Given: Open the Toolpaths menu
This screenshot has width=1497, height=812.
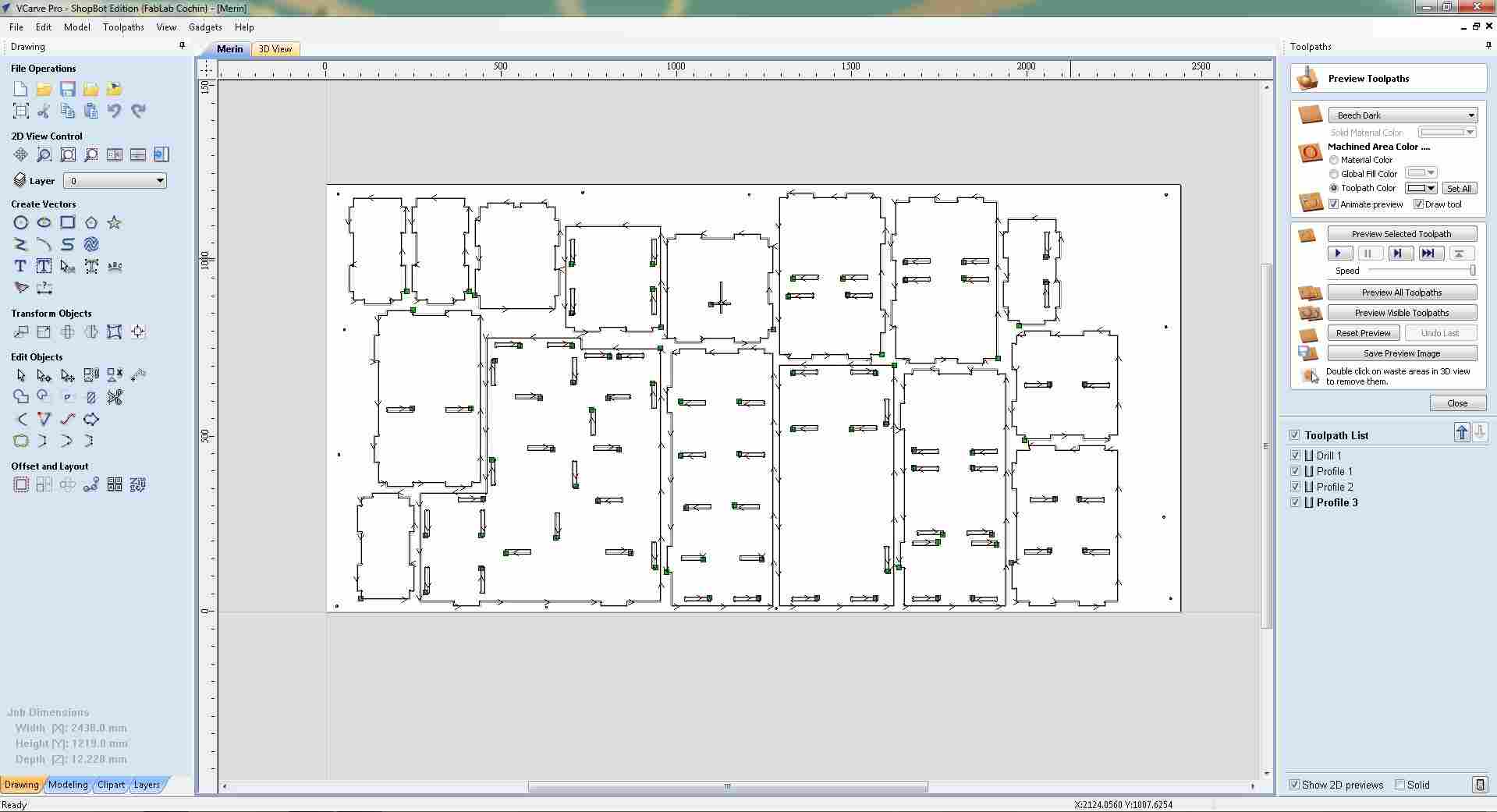Looking at the screenshot, I should pyautogui.click(x=122, y=27).
